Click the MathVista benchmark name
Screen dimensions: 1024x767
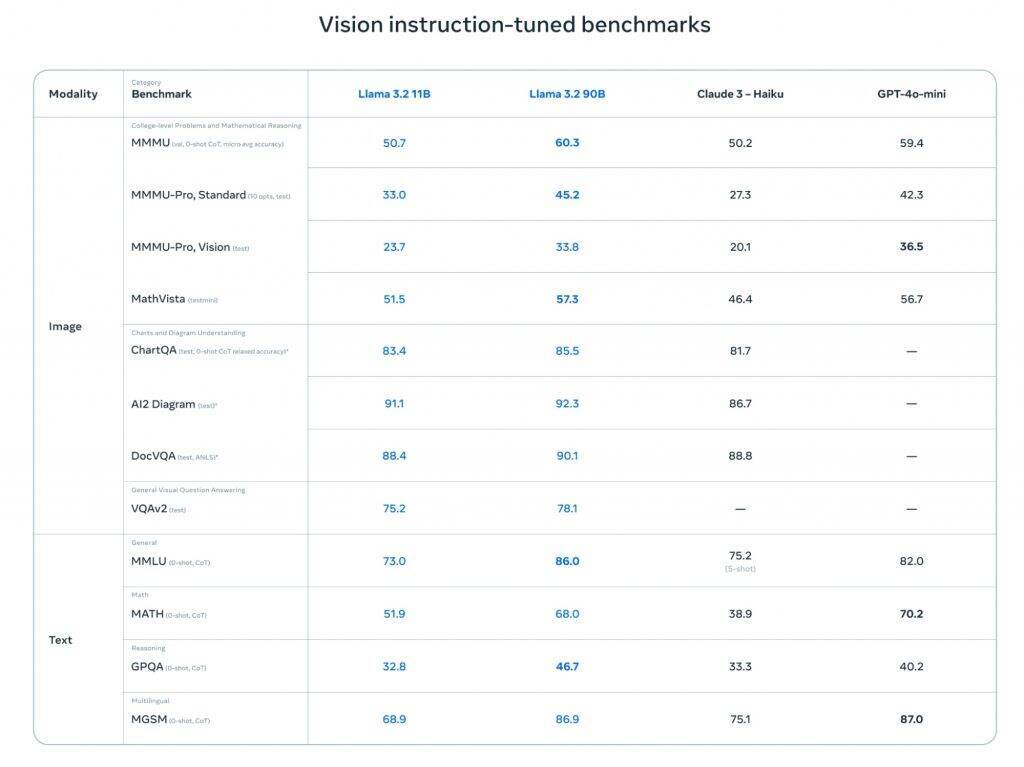(x=157, y=299)
